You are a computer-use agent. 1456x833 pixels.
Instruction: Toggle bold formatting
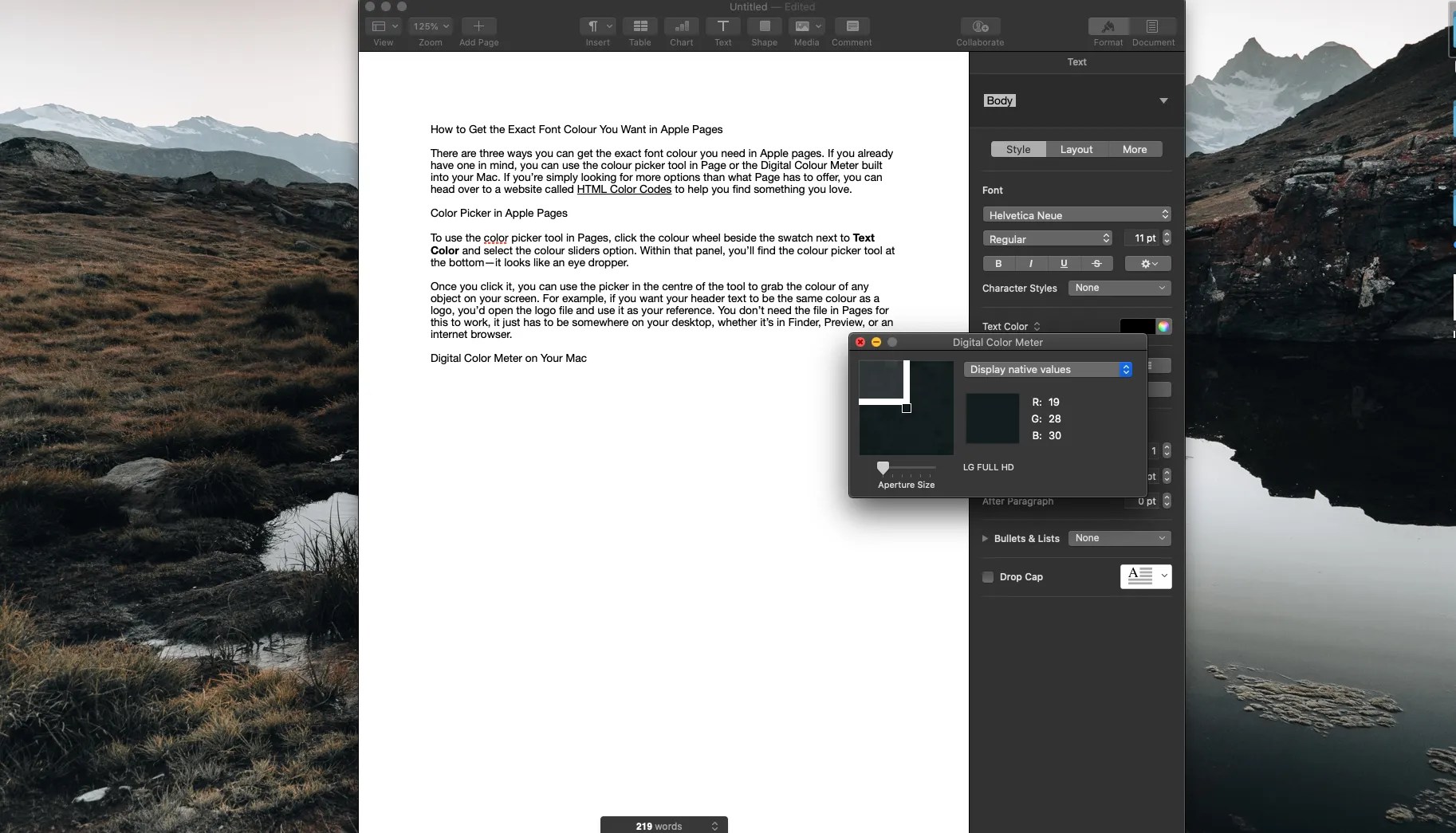[x=998, y=263]
